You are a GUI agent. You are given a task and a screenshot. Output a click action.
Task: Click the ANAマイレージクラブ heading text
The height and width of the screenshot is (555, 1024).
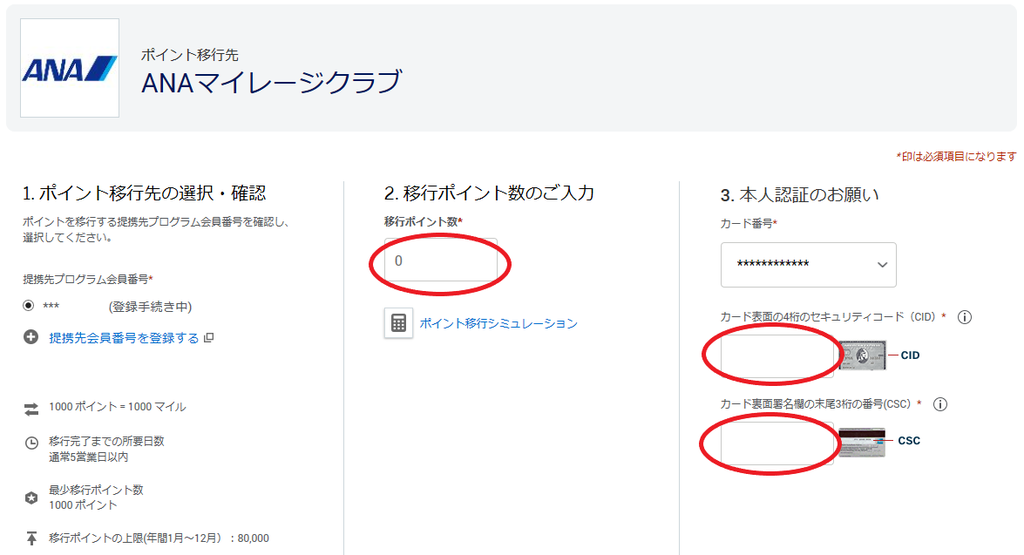271,82
